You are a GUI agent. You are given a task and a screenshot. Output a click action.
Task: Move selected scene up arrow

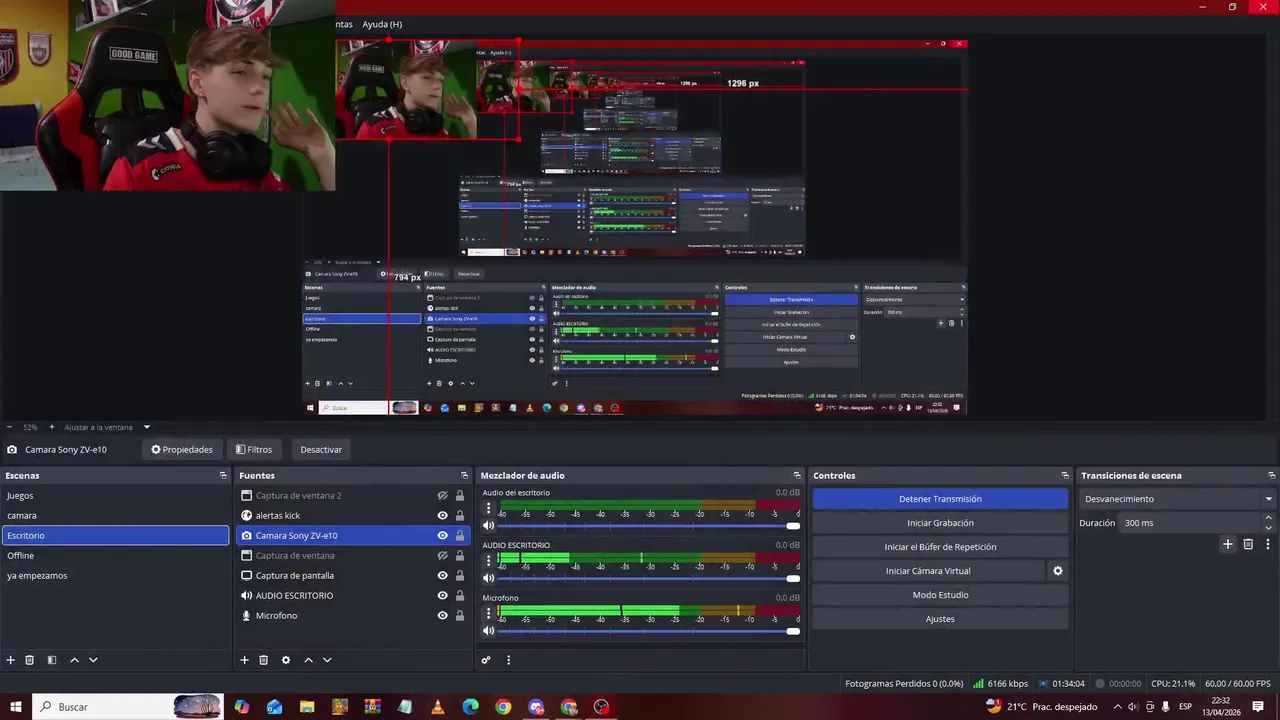pyautogui.click(x=74, y=660)
